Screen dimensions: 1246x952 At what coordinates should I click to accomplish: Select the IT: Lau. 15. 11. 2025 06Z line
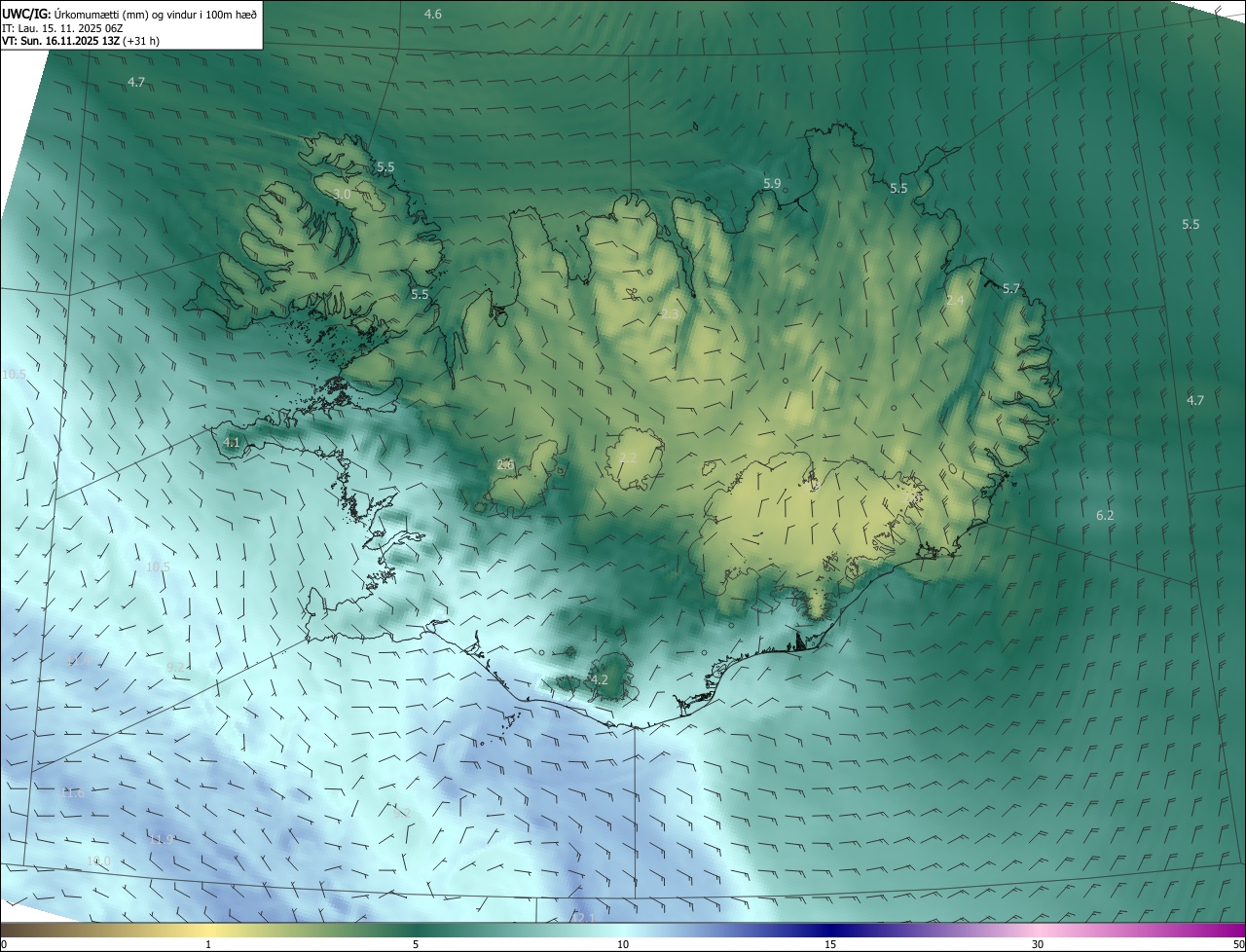[62, 28]
